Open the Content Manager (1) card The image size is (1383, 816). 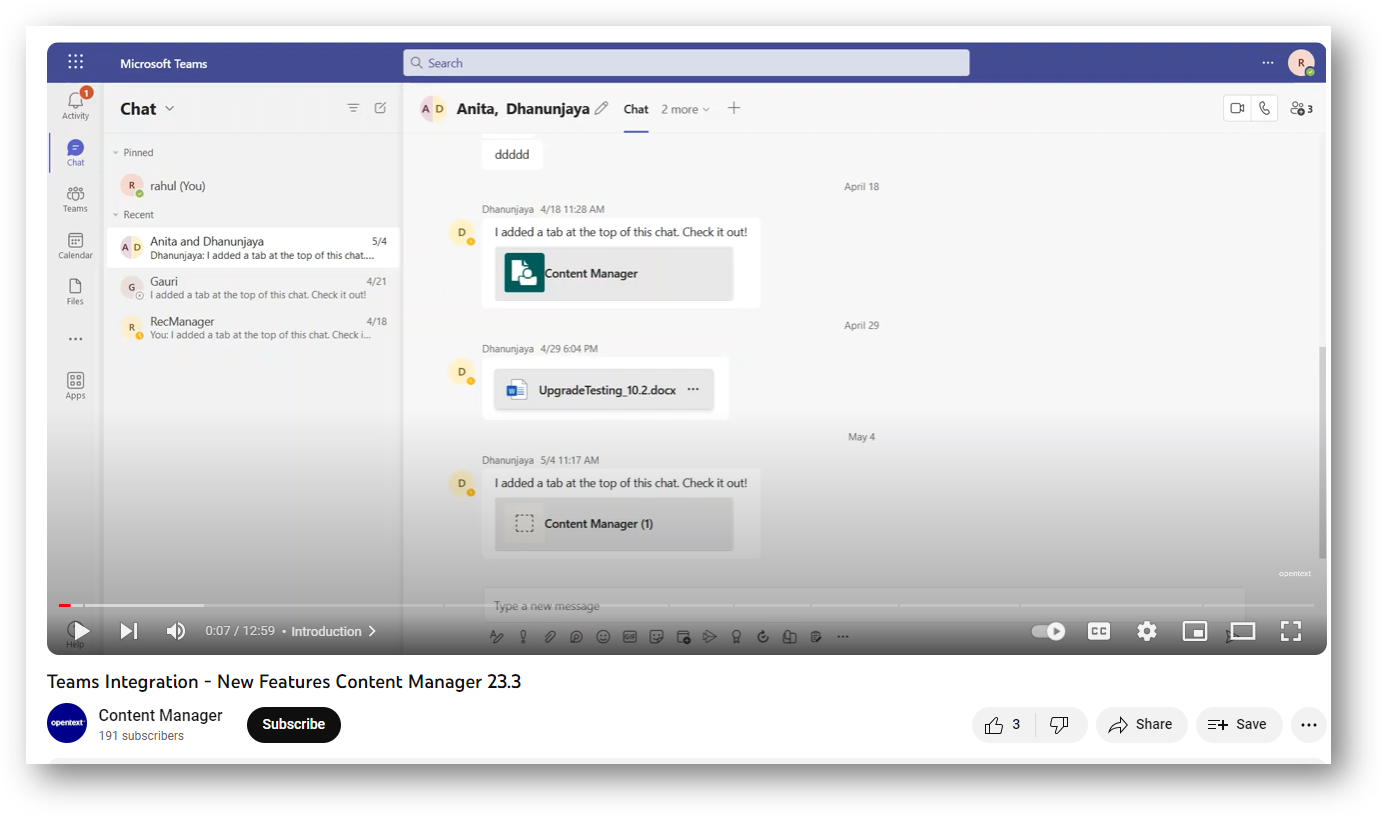[x=614, y=524]
